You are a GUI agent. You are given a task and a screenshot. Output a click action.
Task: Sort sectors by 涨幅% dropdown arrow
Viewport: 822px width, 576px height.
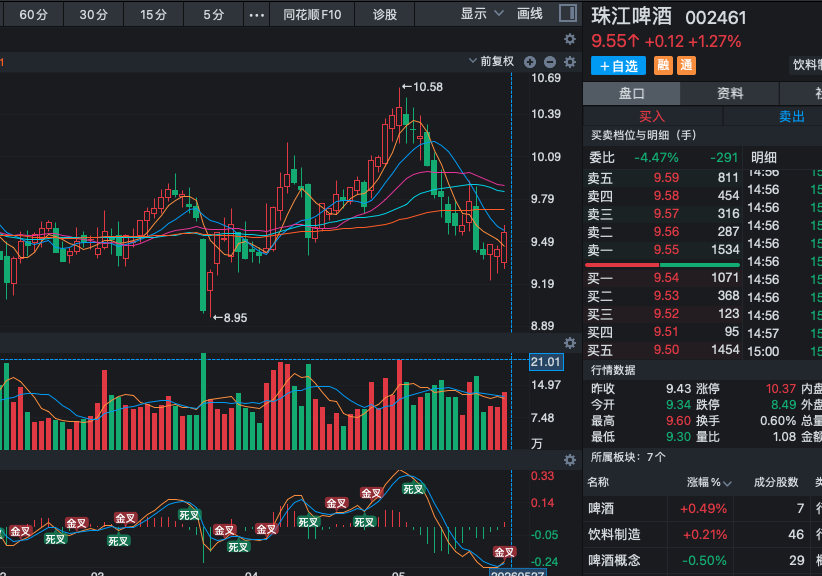pos(727,483)
